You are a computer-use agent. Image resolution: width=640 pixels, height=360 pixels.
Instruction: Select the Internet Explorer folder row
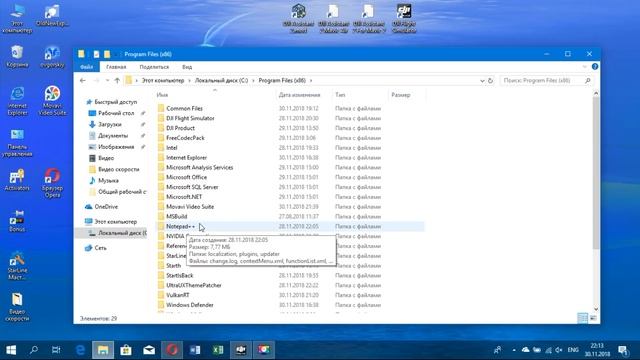(290, 158)
